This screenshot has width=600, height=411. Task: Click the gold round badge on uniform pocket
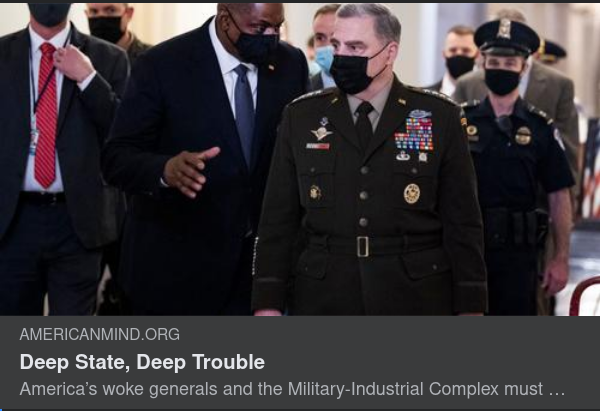(411, 193)
